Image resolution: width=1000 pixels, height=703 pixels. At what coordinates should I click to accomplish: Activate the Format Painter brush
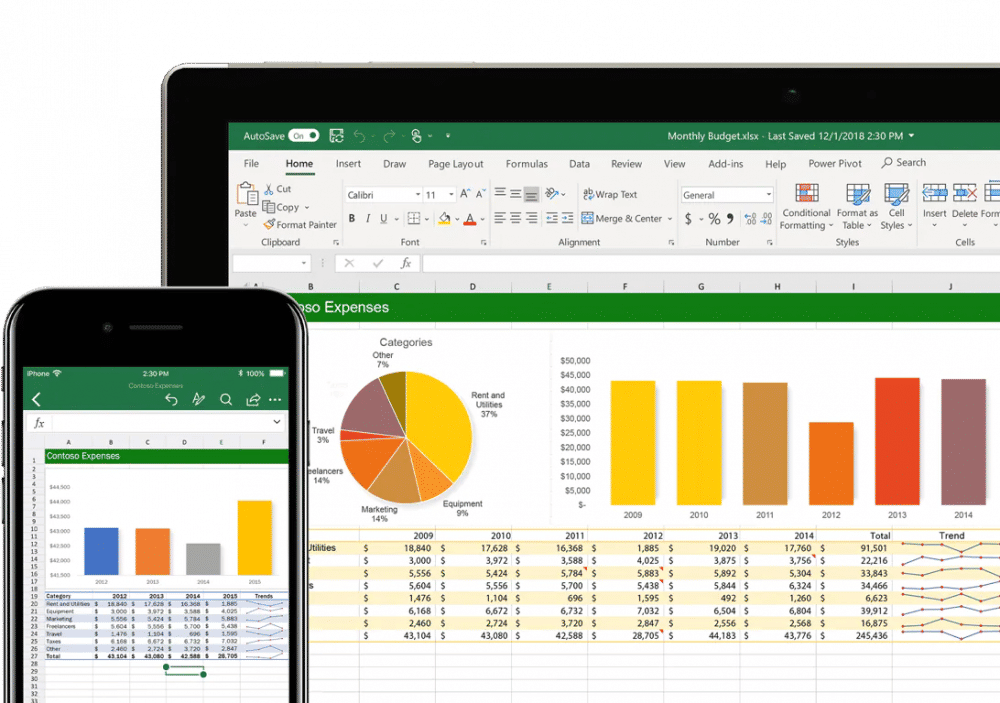point(269,225)
